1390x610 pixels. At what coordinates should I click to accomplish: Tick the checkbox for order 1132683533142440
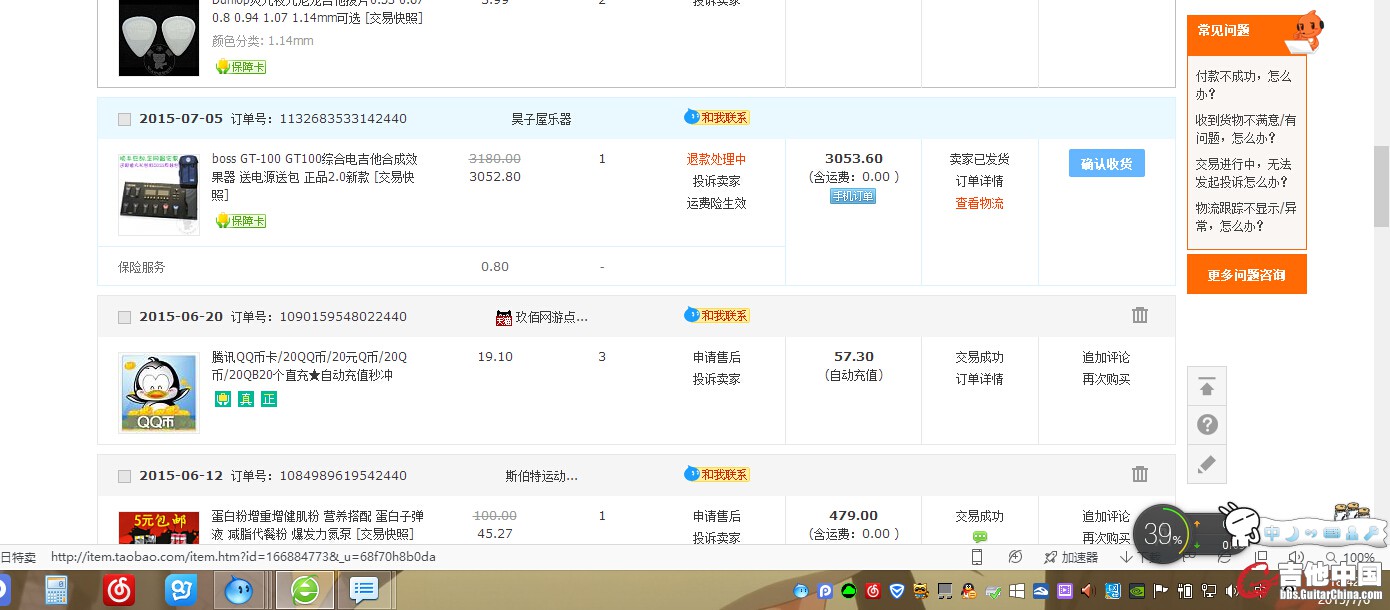click(x=124, y=119)
